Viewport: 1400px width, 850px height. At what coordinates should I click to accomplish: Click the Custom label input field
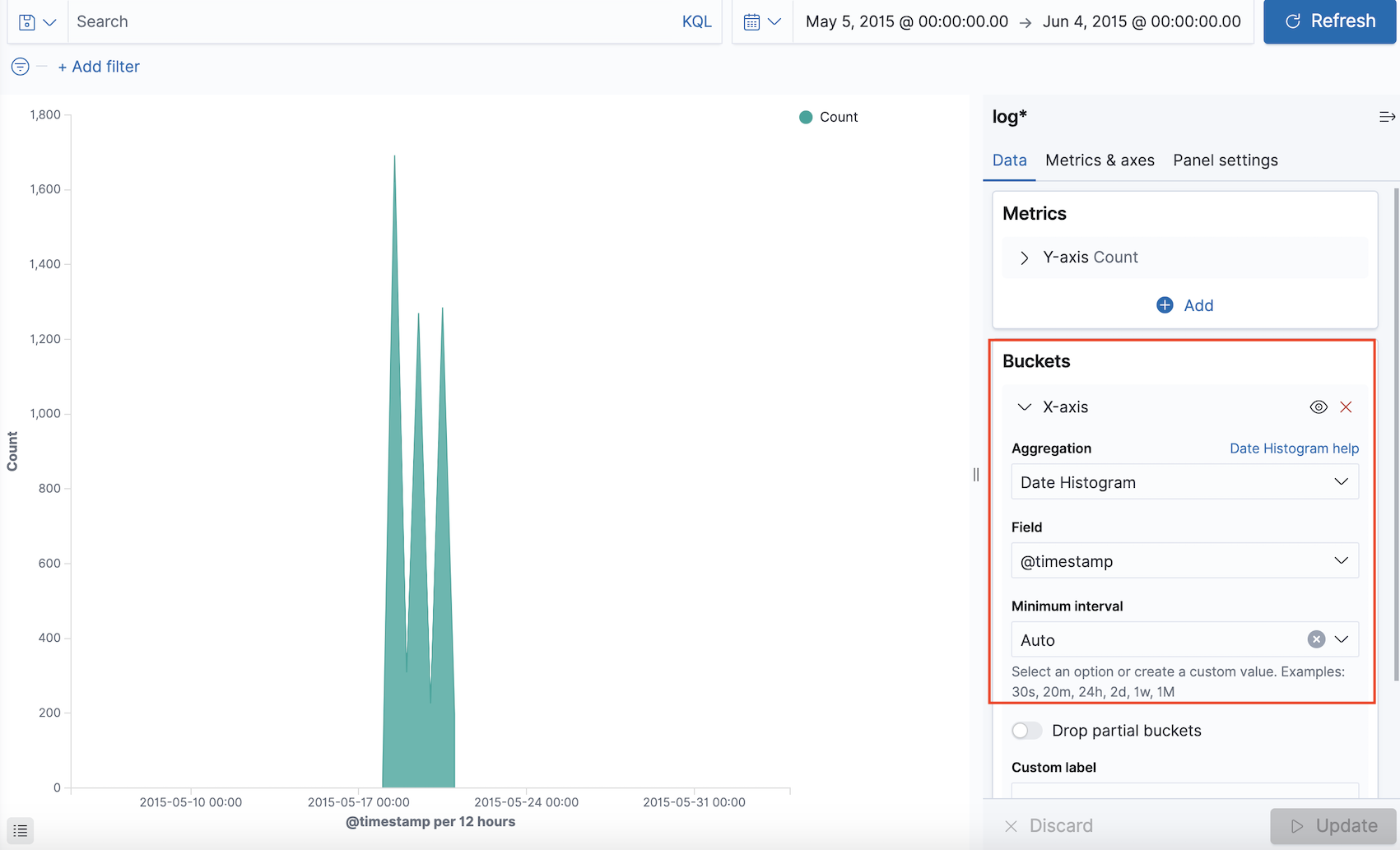pyautogui.click(x=1184, y=790)
